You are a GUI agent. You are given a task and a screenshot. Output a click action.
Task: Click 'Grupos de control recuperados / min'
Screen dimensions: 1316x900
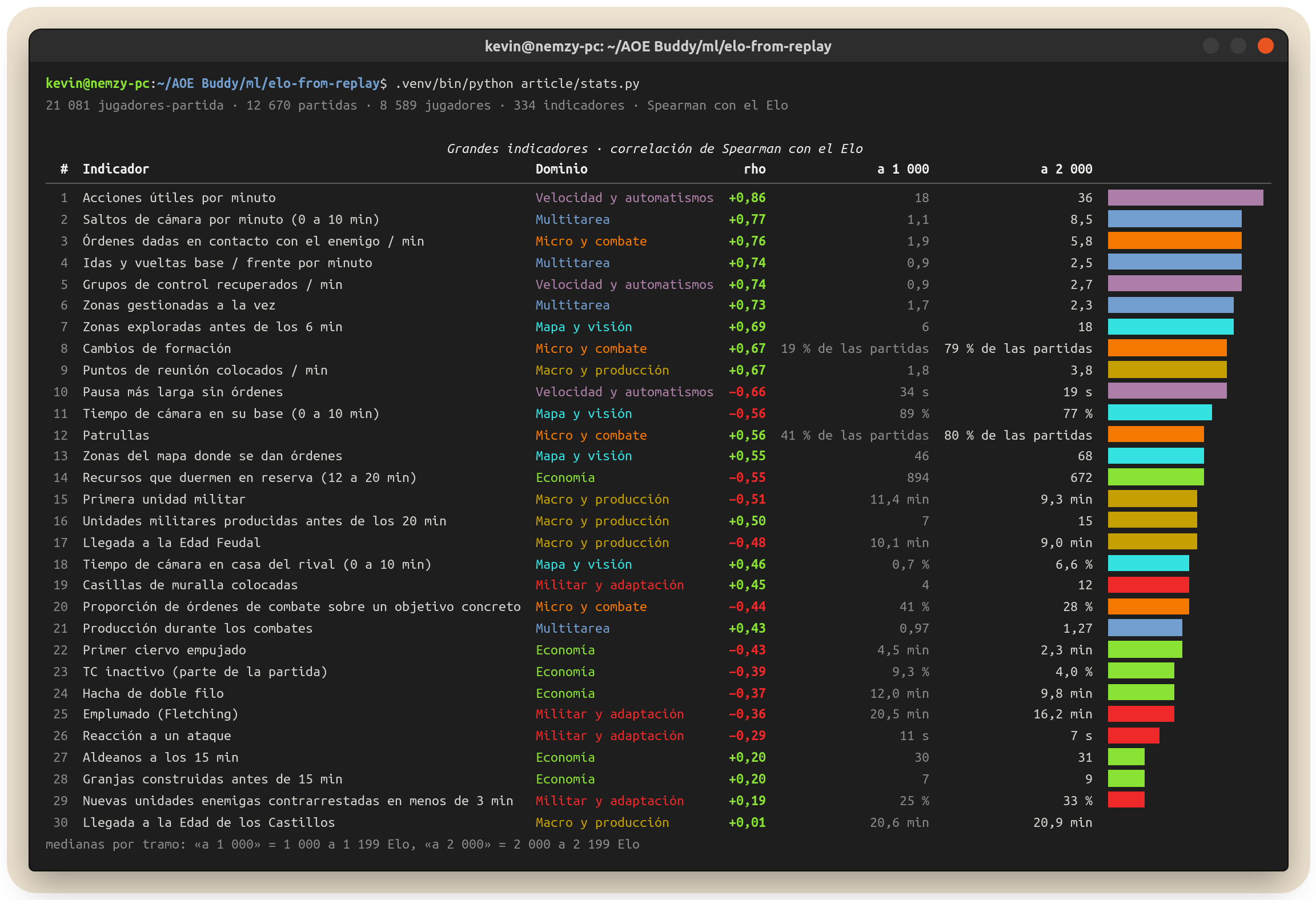coord(212,284)
